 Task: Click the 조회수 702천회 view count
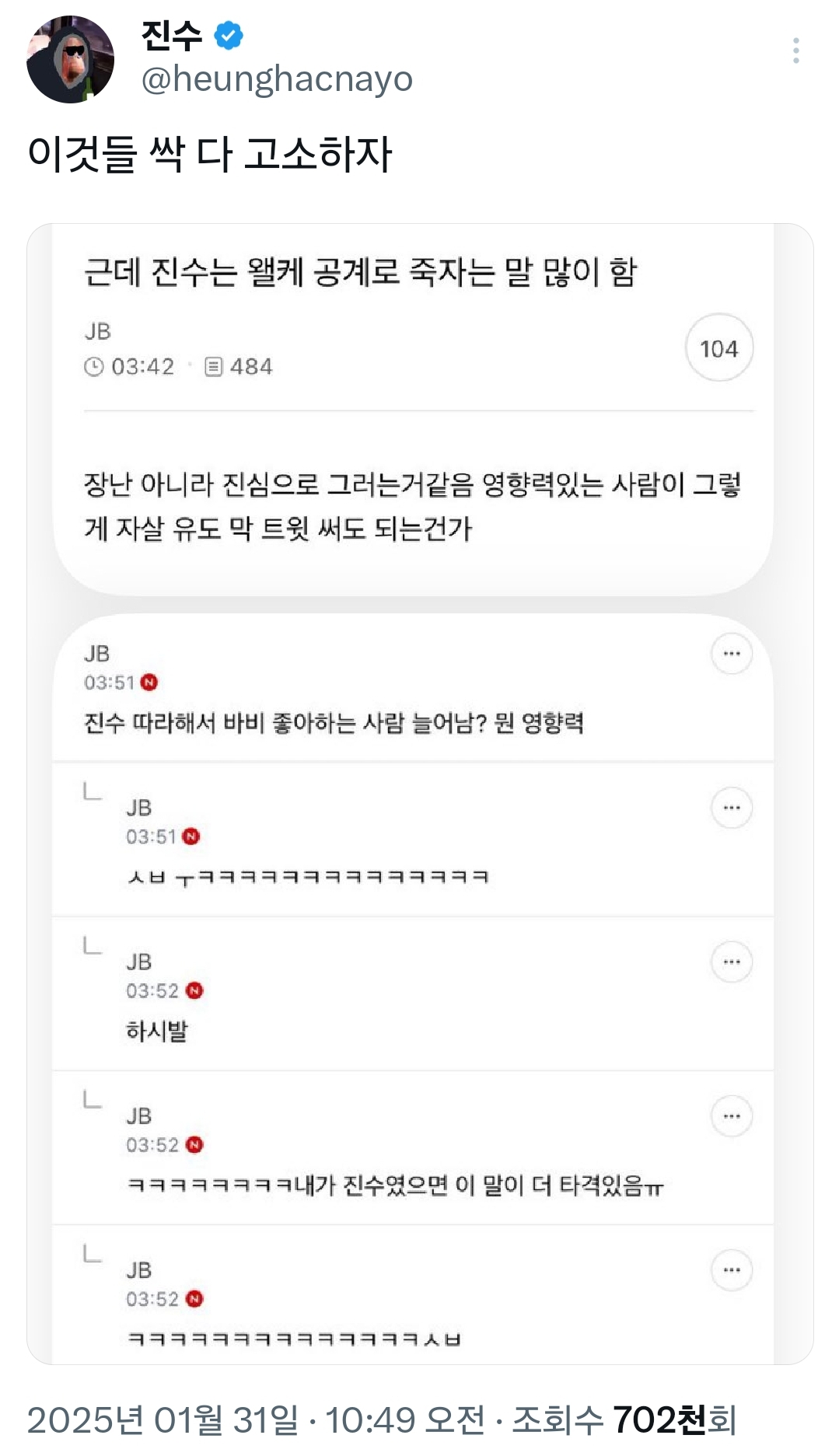(x=624, y=1419)
